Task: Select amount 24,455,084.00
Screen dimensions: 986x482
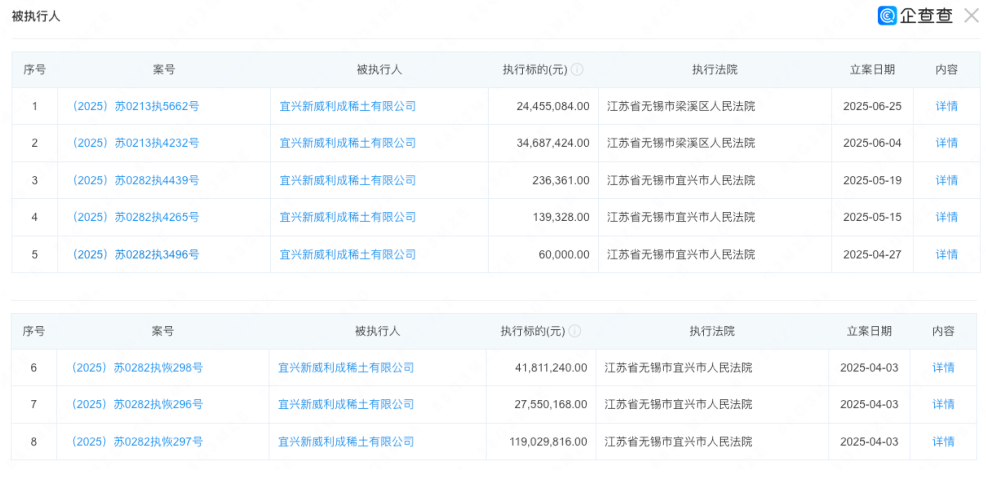Action: 553,106
